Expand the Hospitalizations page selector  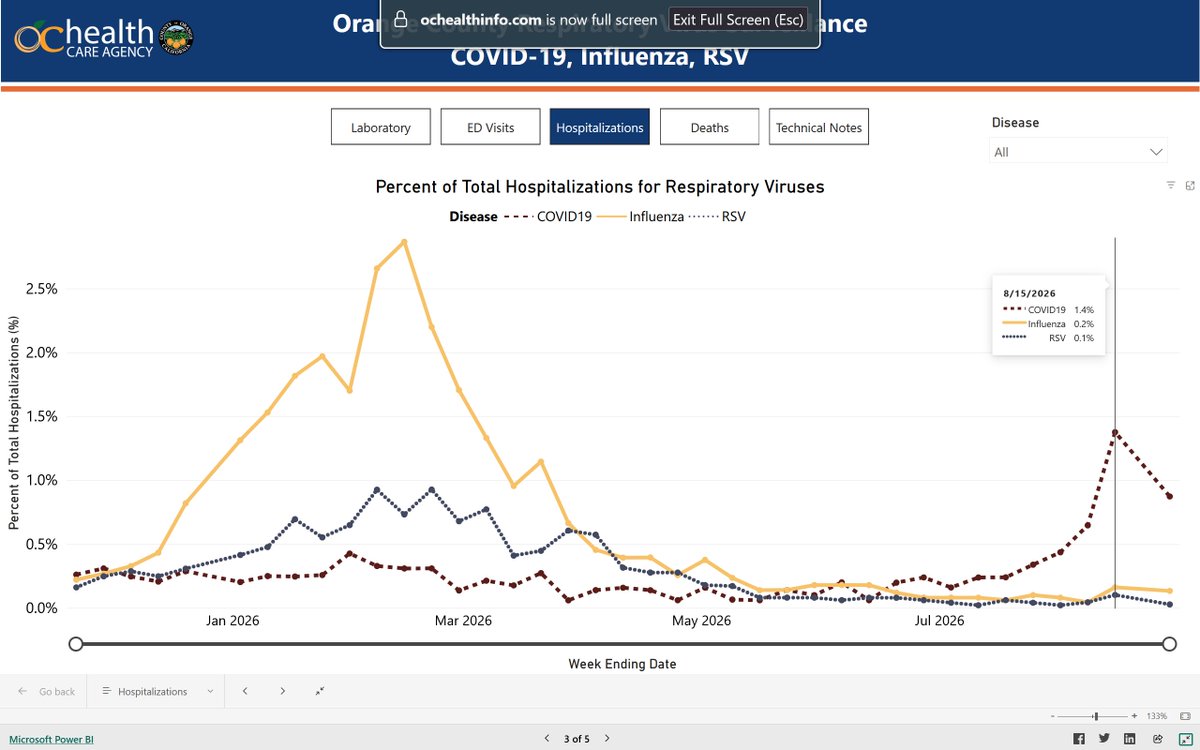coord(155,691)
